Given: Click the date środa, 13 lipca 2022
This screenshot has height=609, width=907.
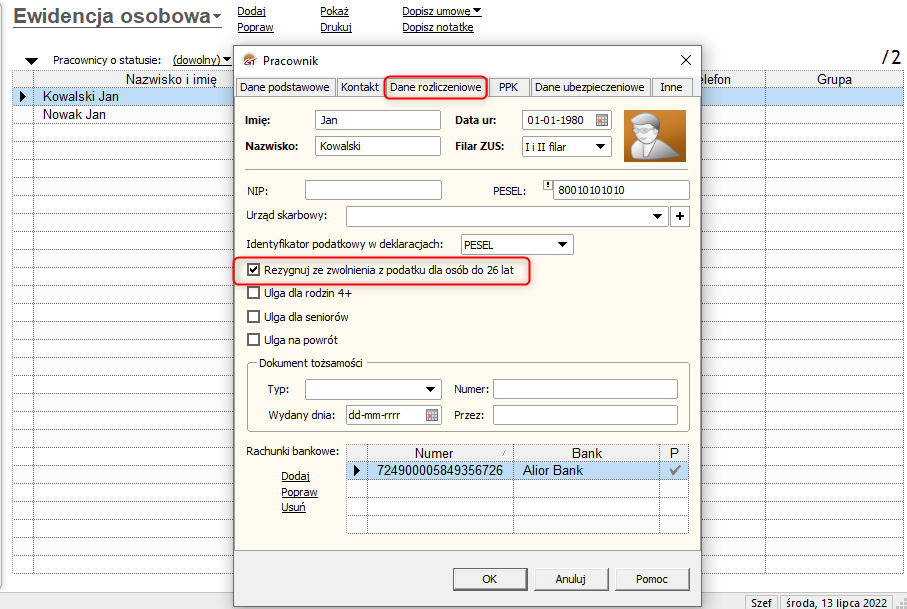Looking at the screenshot, I should click(836, 603).
